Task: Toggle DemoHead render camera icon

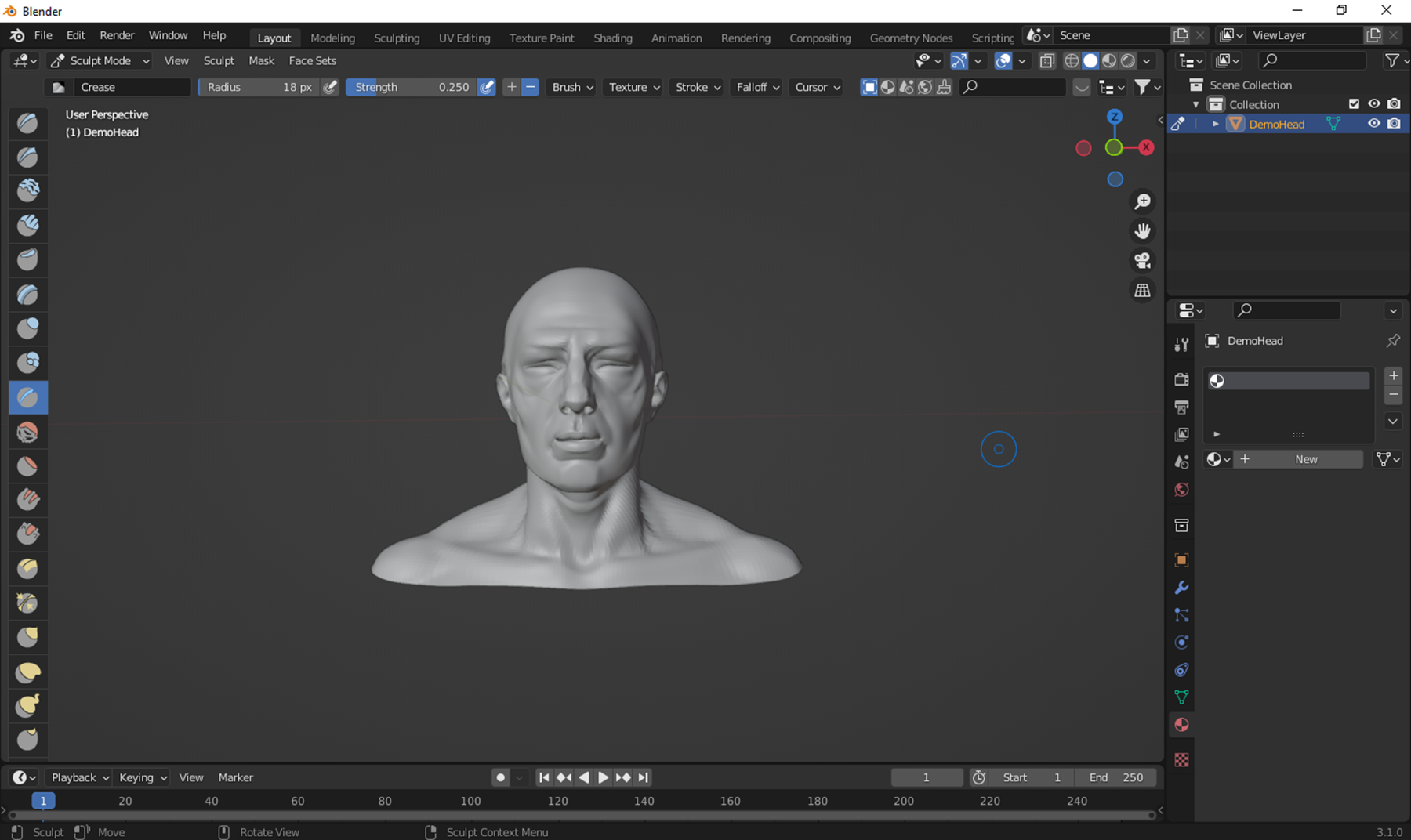Action: tap(1394, 124)
